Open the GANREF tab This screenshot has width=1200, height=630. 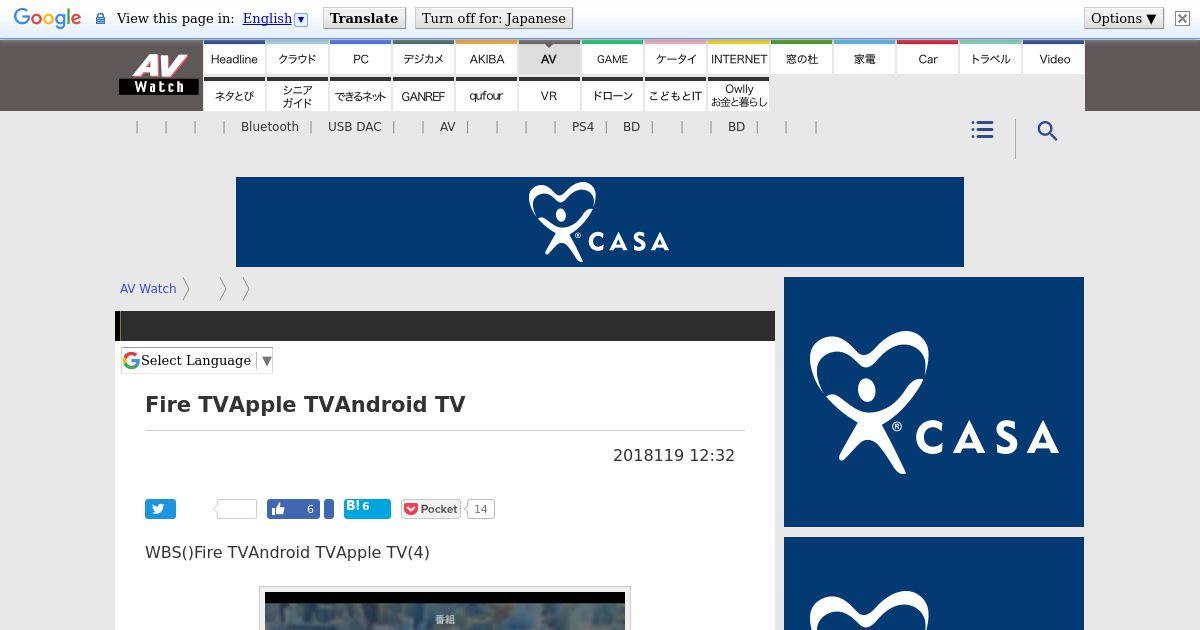pyautogui.click(x=423, y=95)
